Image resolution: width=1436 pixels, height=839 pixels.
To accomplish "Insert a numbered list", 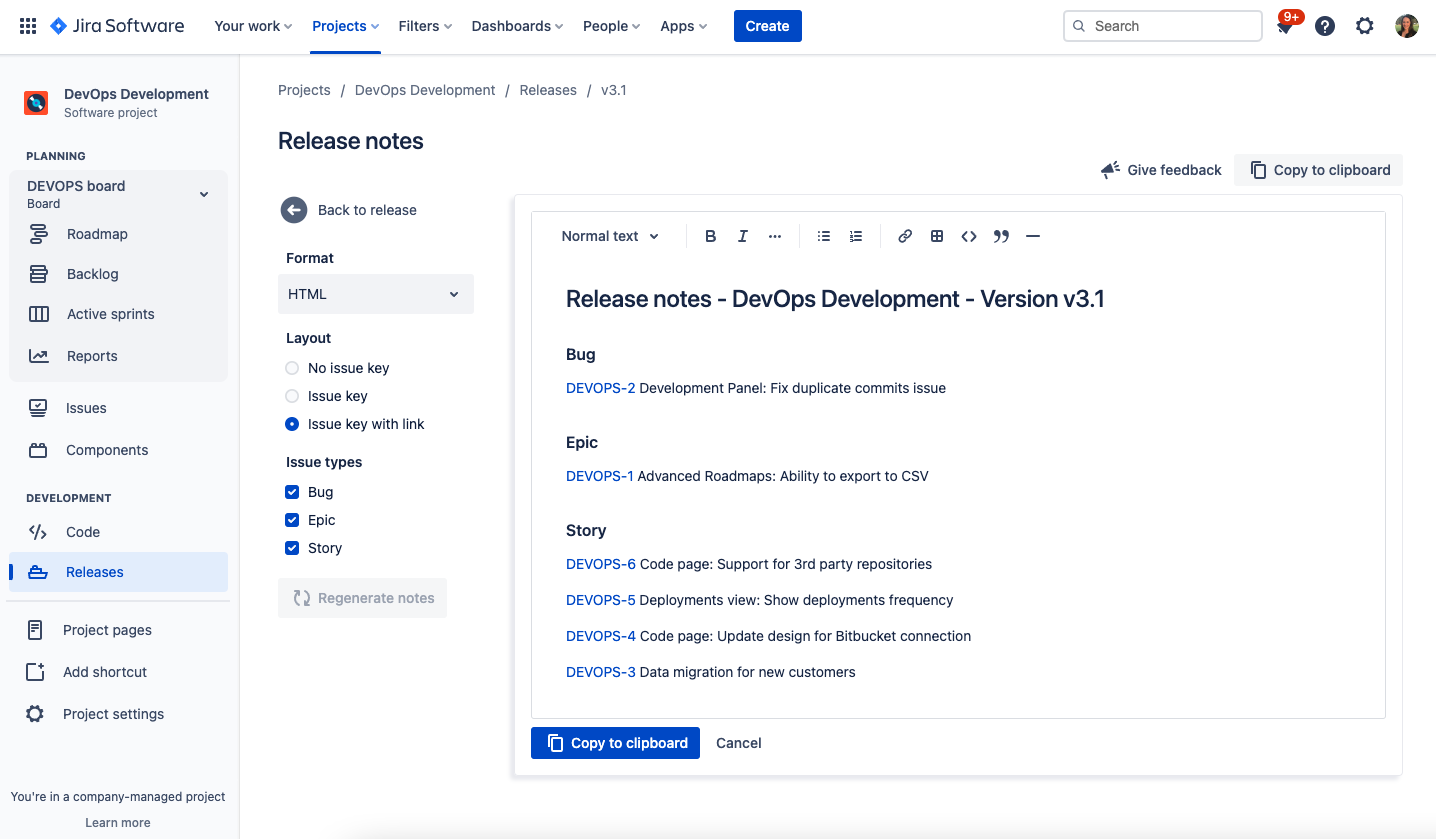I will tap(856, 236).
